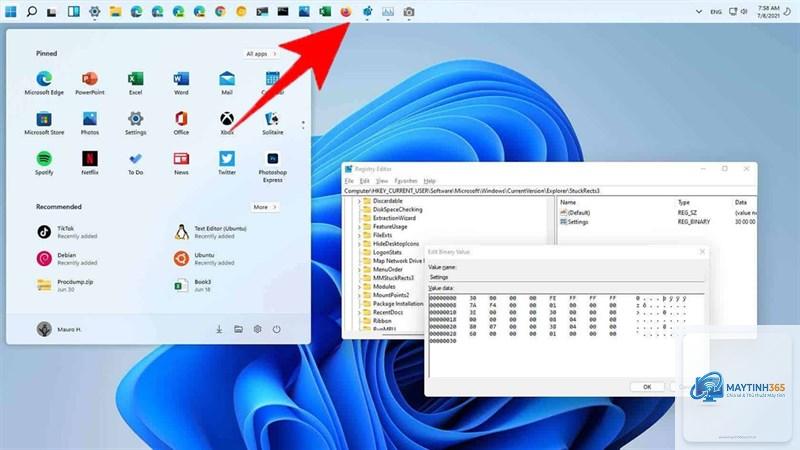Expand the MenuOrder registry key

pyautogui.click(x=359, y=269)
